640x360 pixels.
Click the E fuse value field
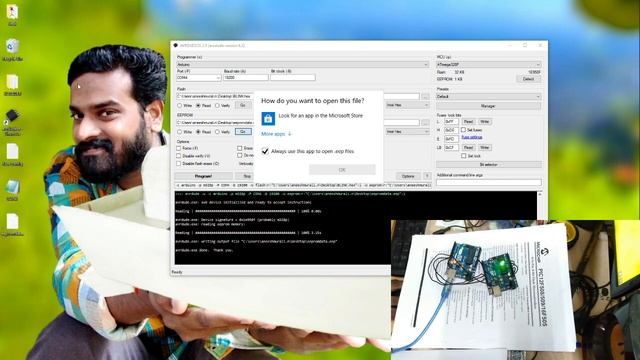[451, 139]
